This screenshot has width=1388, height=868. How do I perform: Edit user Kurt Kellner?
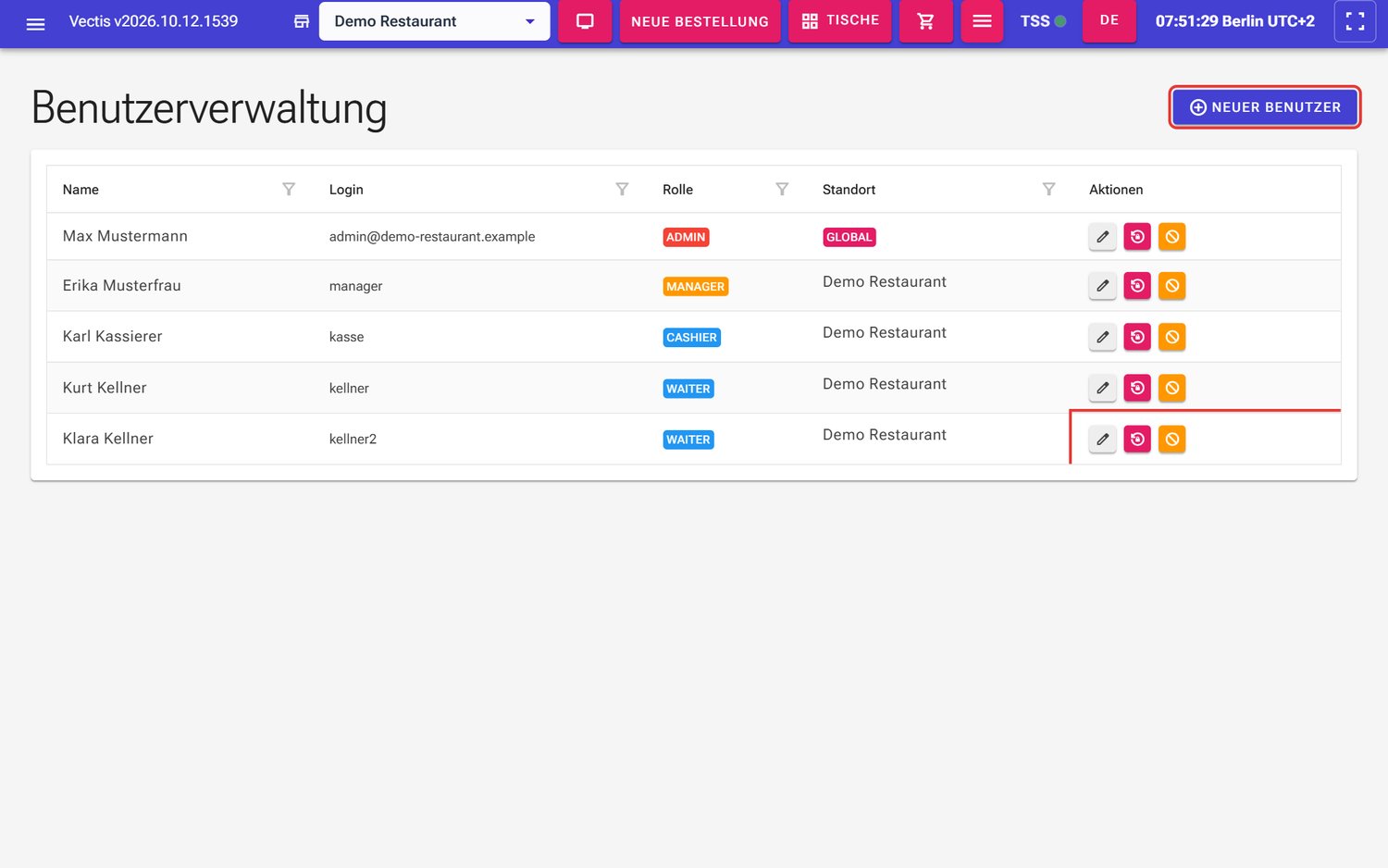[x=1102, y=388]
